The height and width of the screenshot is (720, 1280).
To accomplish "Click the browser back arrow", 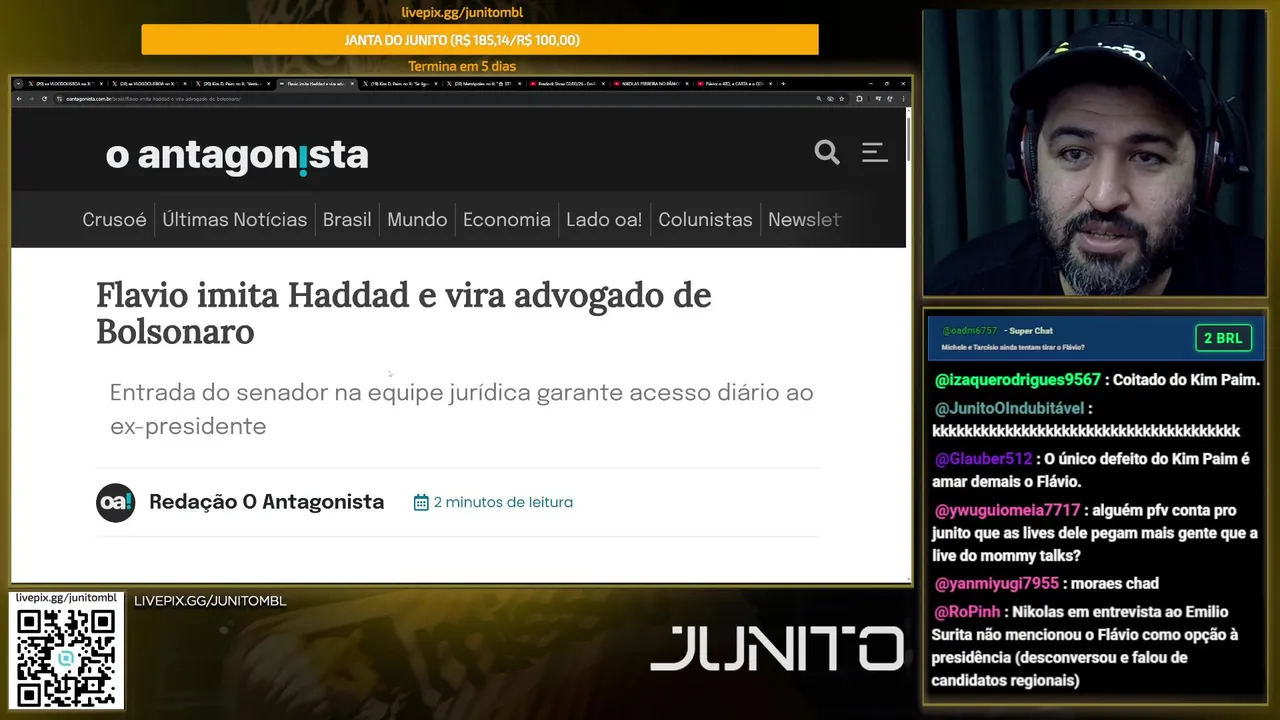I will click(19, 99).
